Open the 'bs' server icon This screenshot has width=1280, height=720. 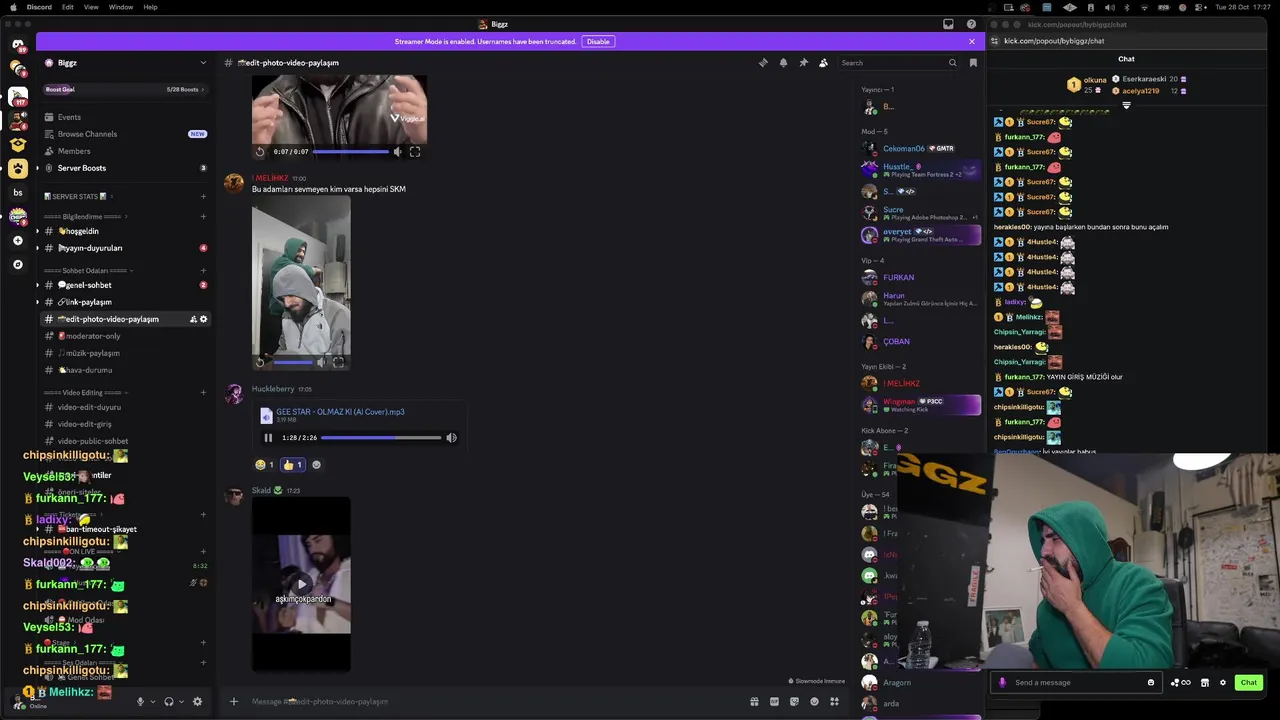[18, 192]
